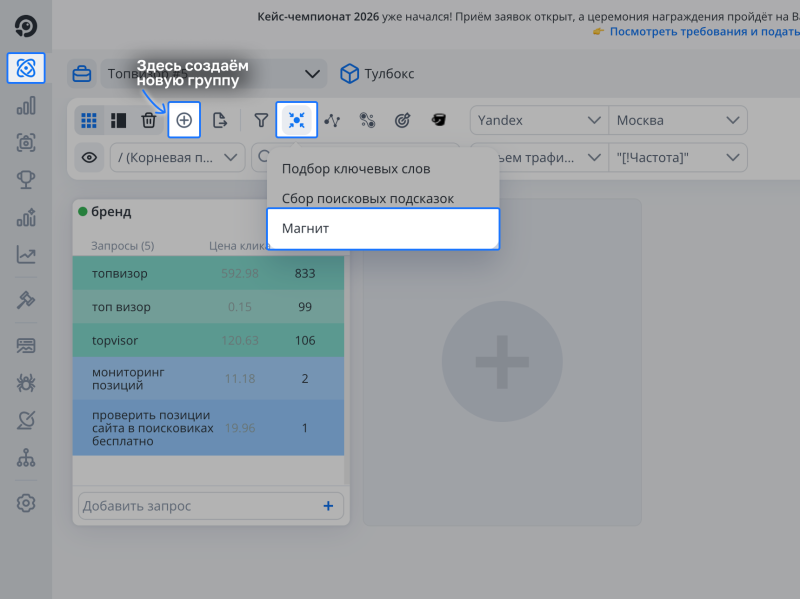Click frequency value 833

point(305,273)
